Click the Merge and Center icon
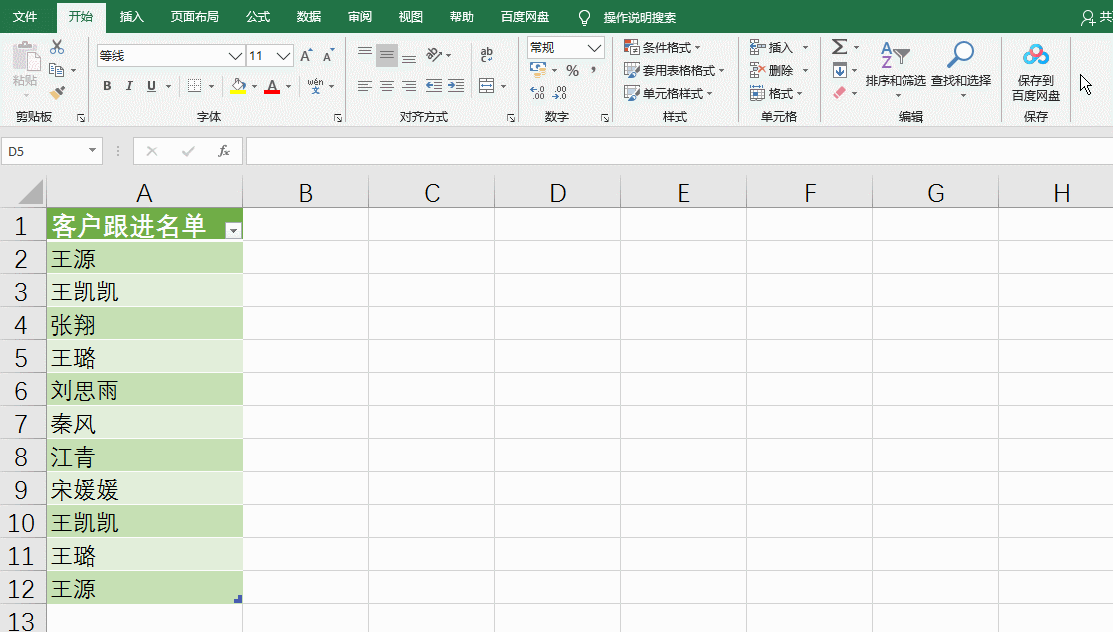 point(485,86)
